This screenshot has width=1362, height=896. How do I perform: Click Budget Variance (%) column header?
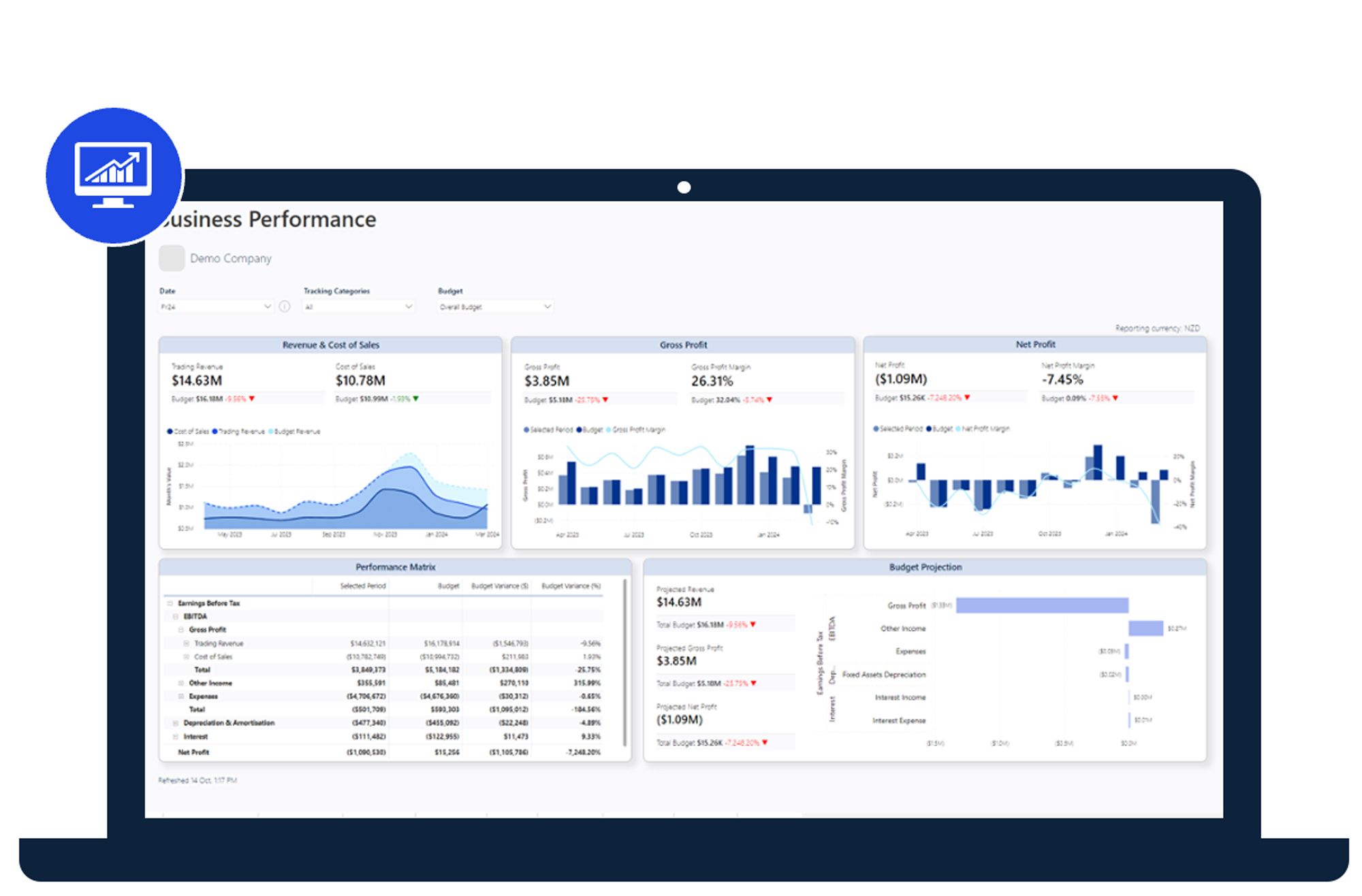tap(571, 586)
